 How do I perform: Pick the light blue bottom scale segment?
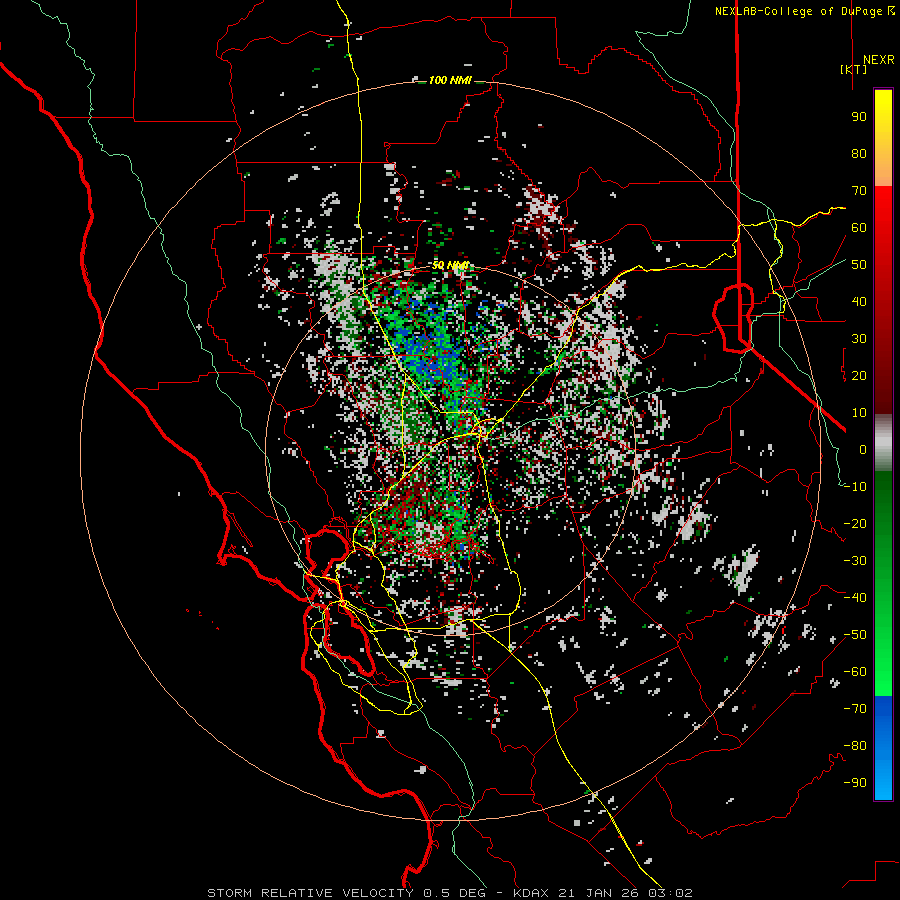coord(883,781)
